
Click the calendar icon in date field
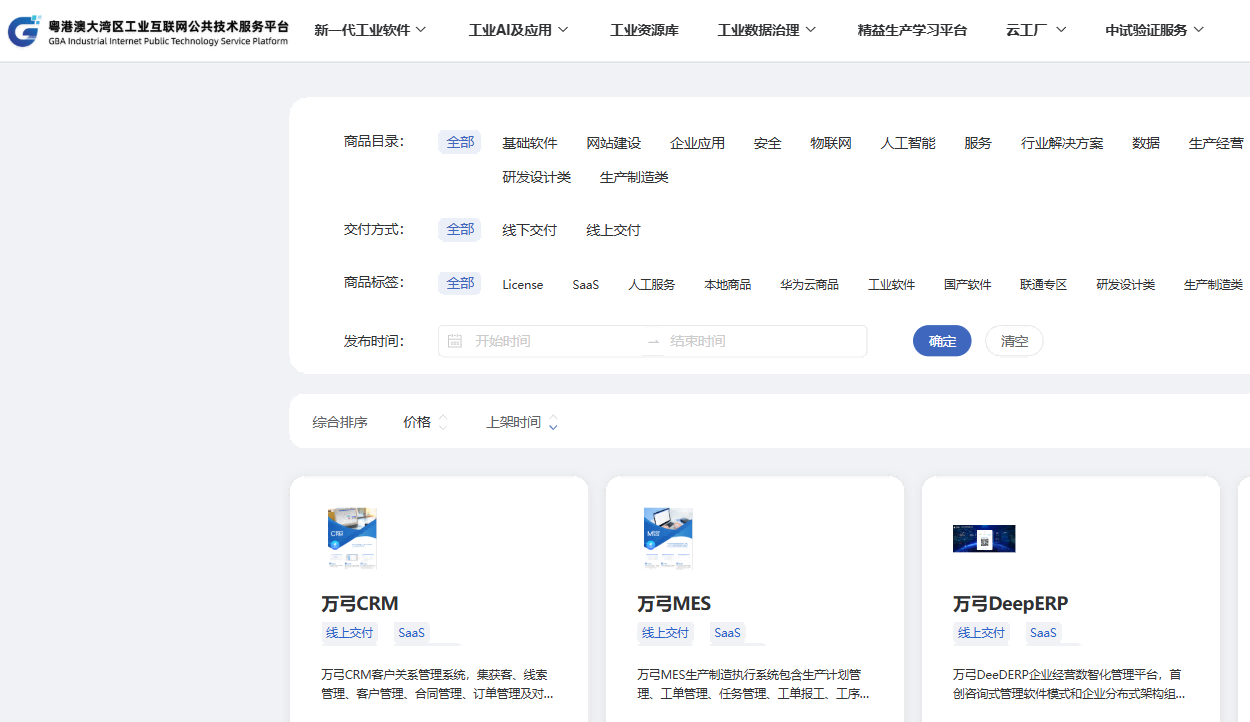point(455,342)
